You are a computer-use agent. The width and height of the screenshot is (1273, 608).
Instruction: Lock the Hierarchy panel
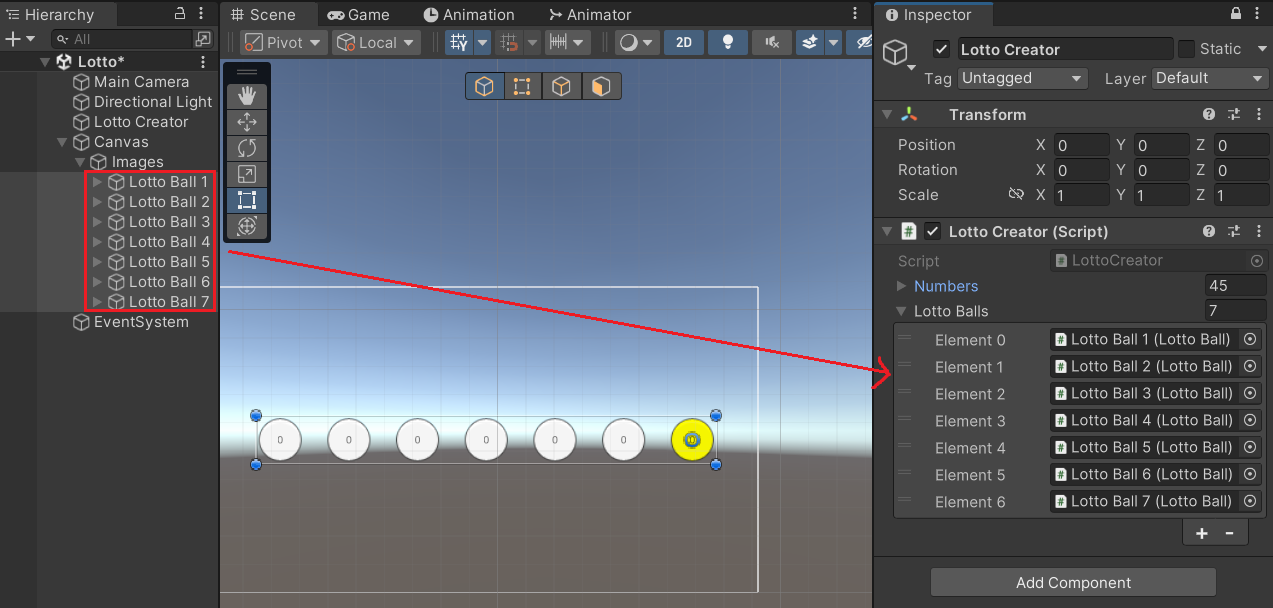click(x=180, y=14)
